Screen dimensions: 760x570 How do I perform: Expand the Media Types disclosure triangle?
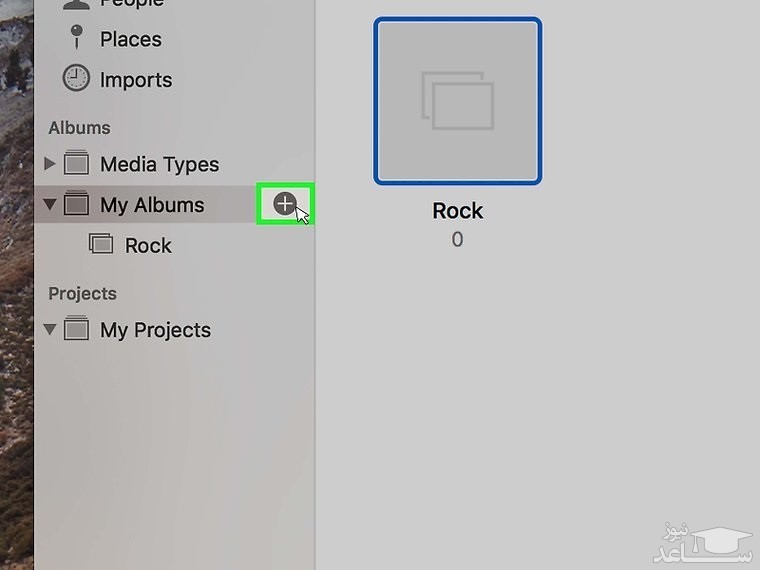tap(50, 163)
